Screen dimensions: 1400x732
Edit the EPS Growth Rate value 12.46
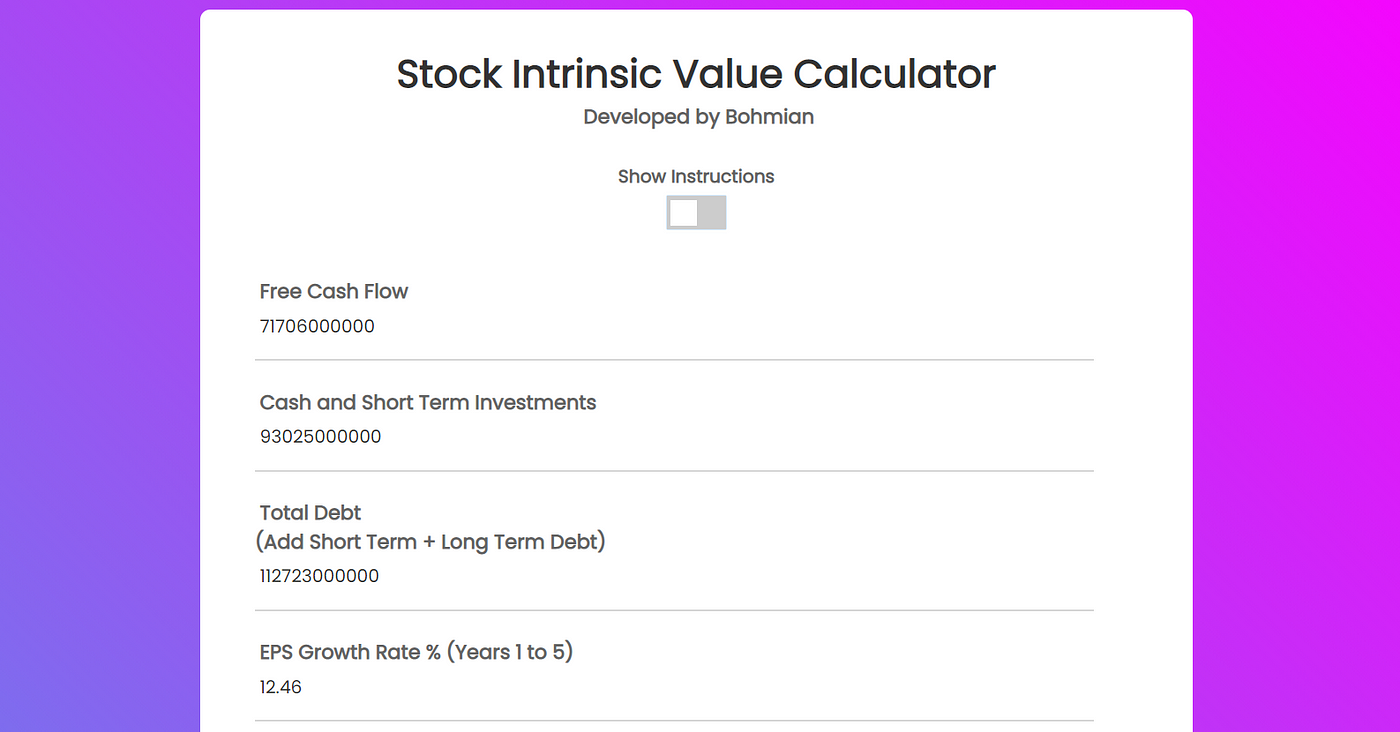pos(674,687)
